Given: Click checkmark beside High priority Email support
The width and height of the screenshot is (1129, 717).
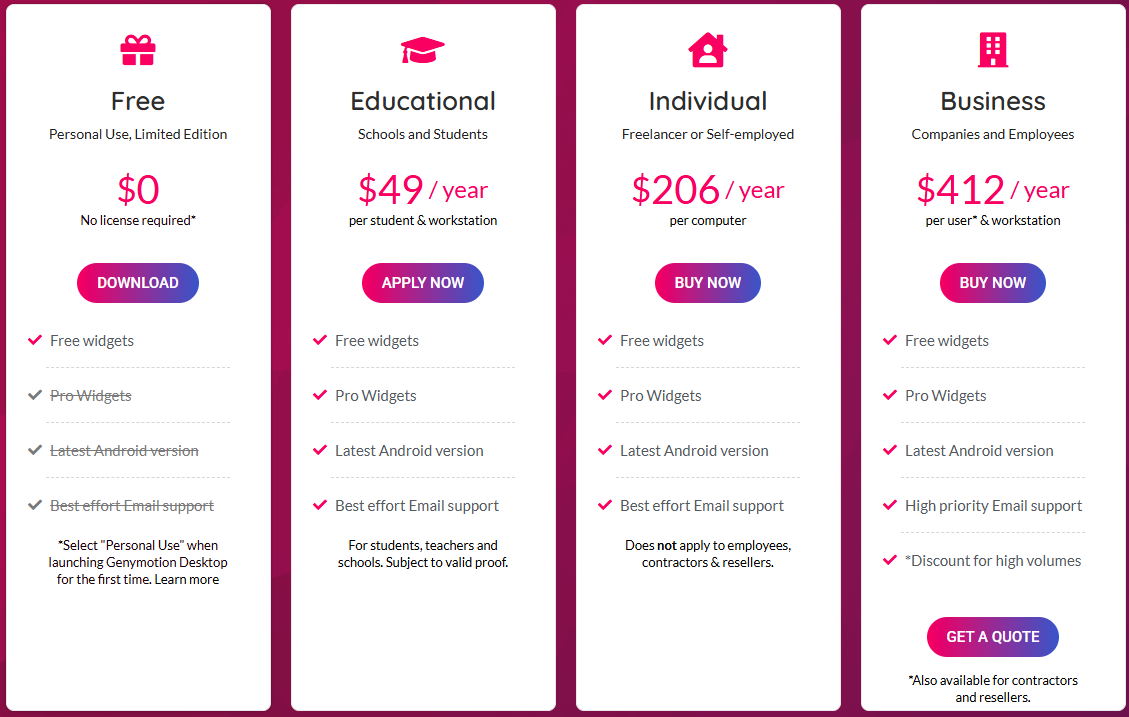Looking at the screenshot, I should pos(890,505).
